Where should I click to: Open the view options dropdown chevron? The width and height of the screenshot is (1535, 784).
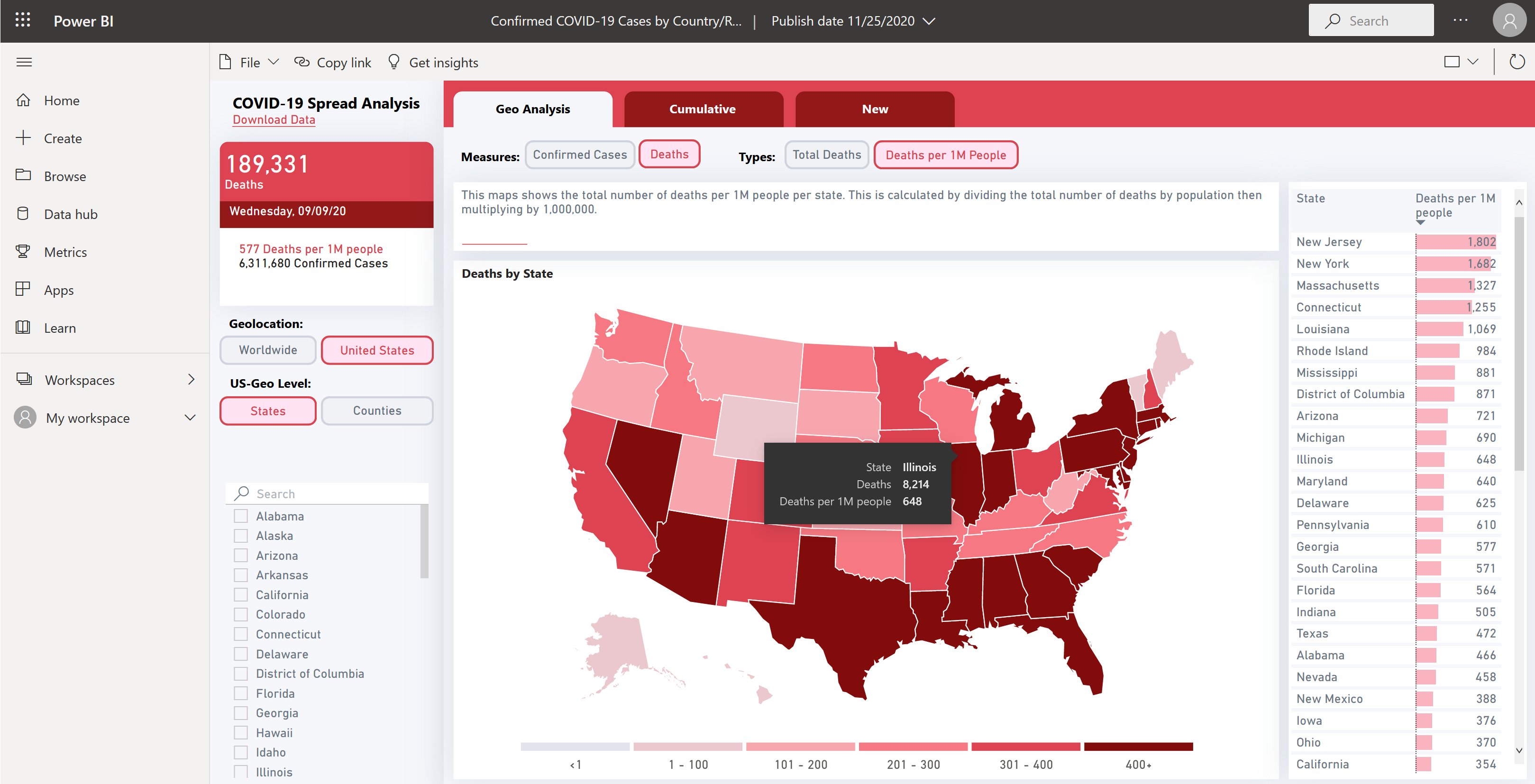(x=1473, y=62)
